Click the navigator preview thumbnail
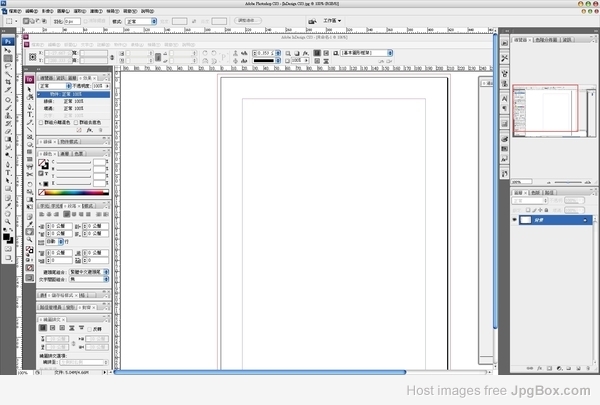 click(554, 111)
